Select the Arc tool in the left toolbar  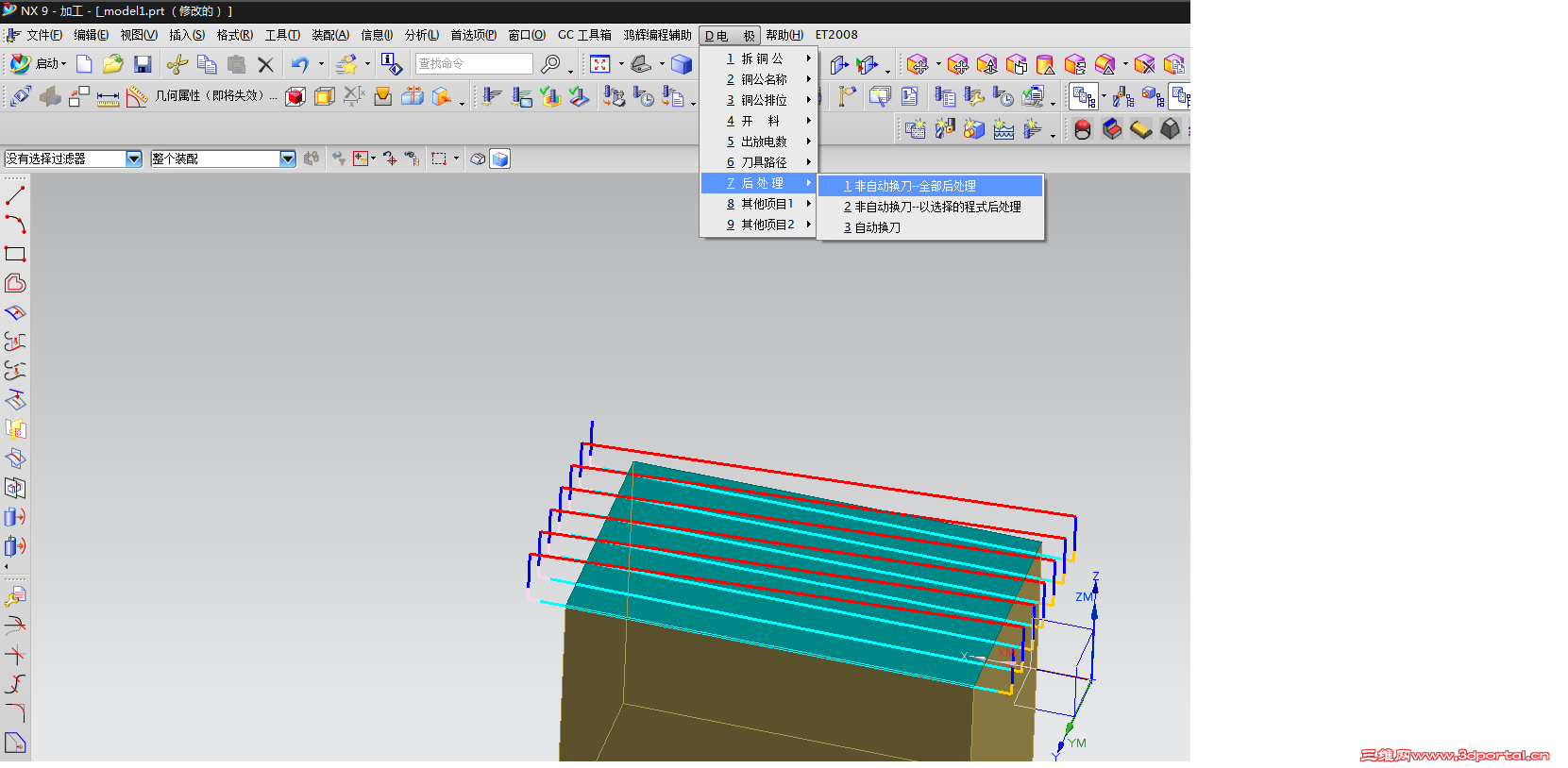coord(15,225)
